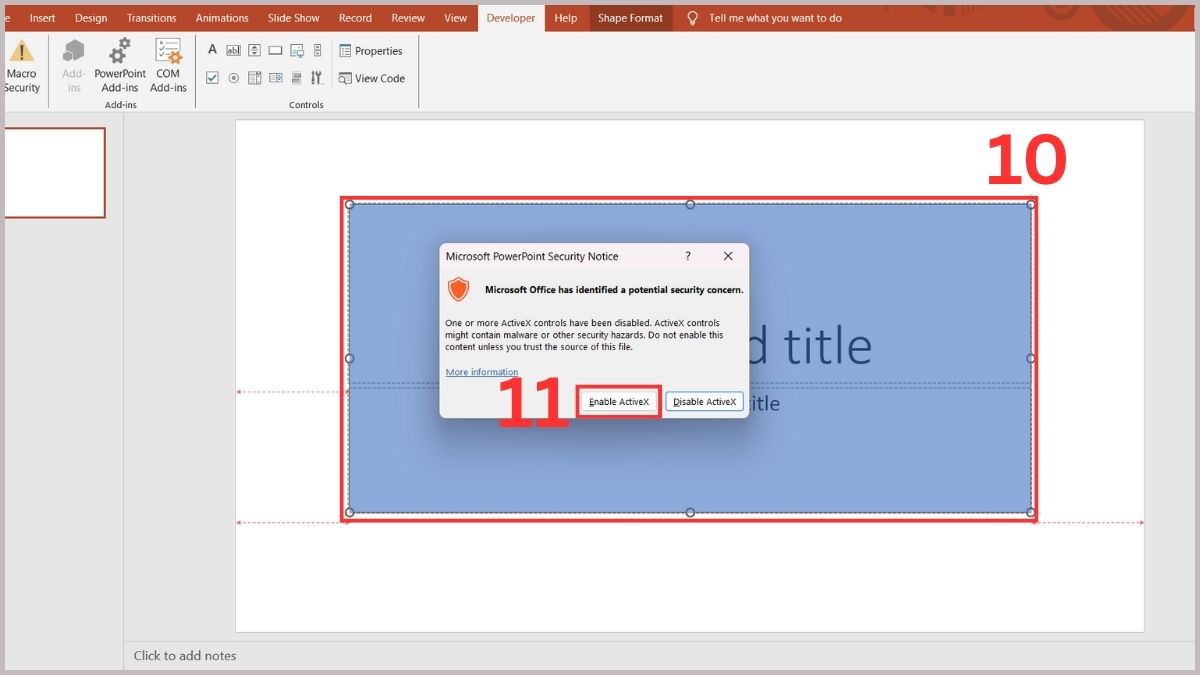Viewport: 1200px width, 675px height.
Task: Open the More information link
Action: pyautogui.click(x=481, y=371)
